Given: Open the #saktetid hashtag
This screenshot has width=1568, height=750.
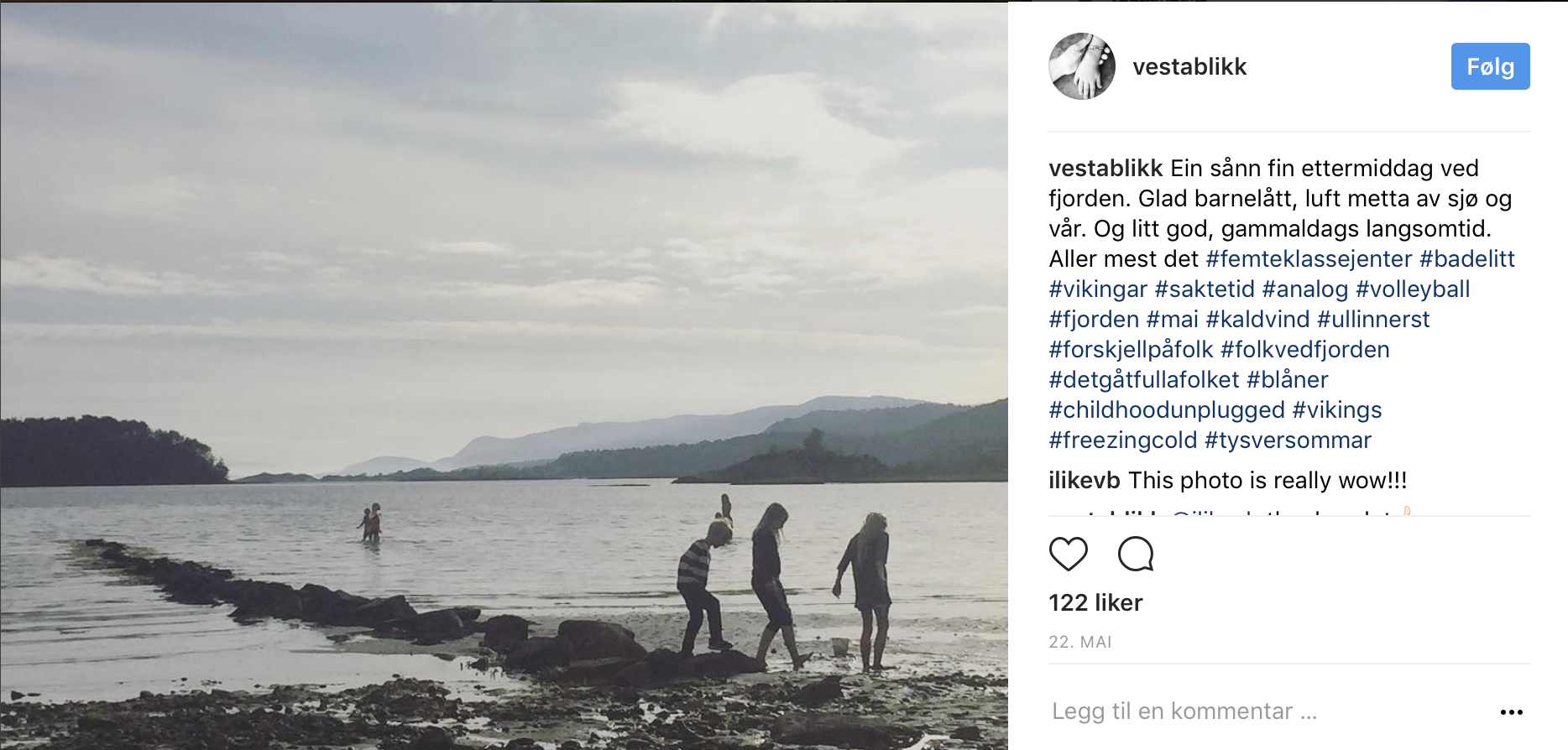Looking at the screenshot, I should point(1204,289).
